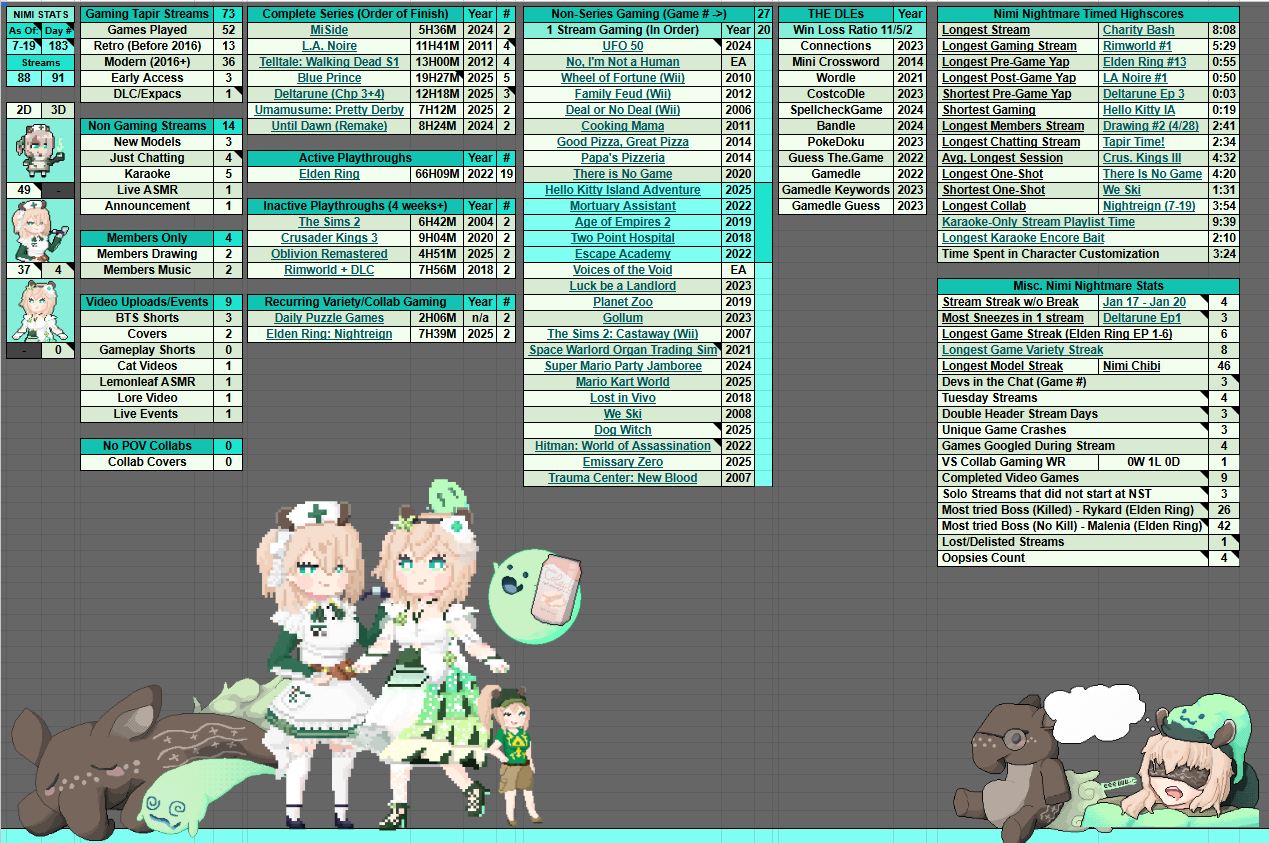Open the Drawing #2 (4/28) link

coord(1150,126)
